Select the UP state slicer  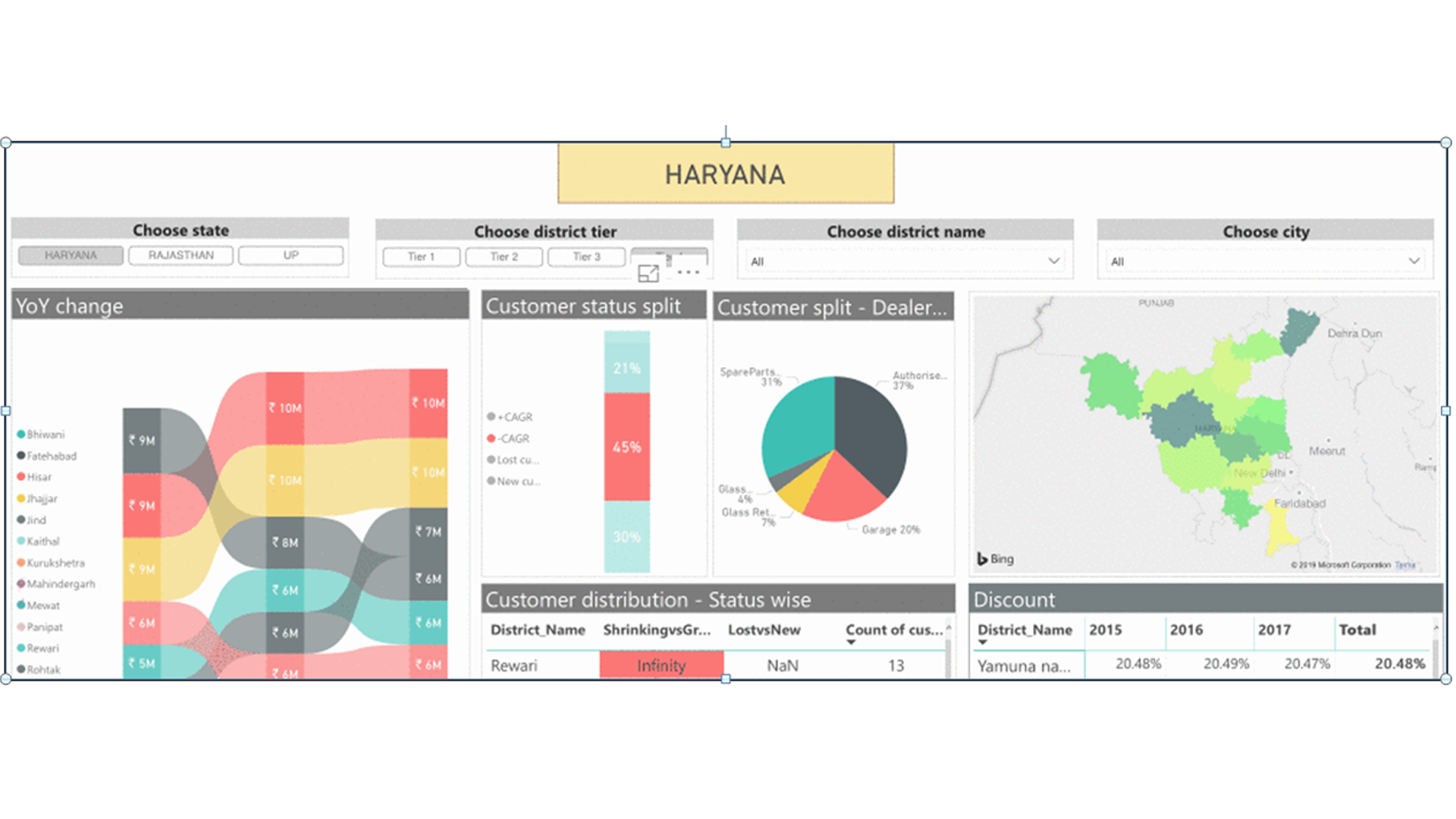[290, 256]
